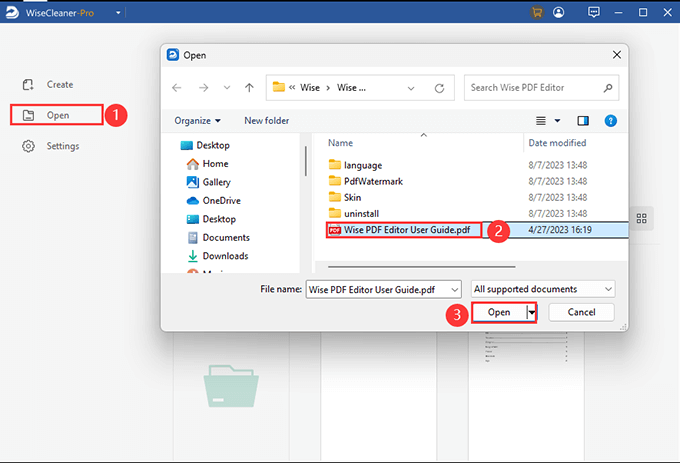Click the WiseCleaner logo icon
This screenshot has height=463, width=680.
coord(12,12)
